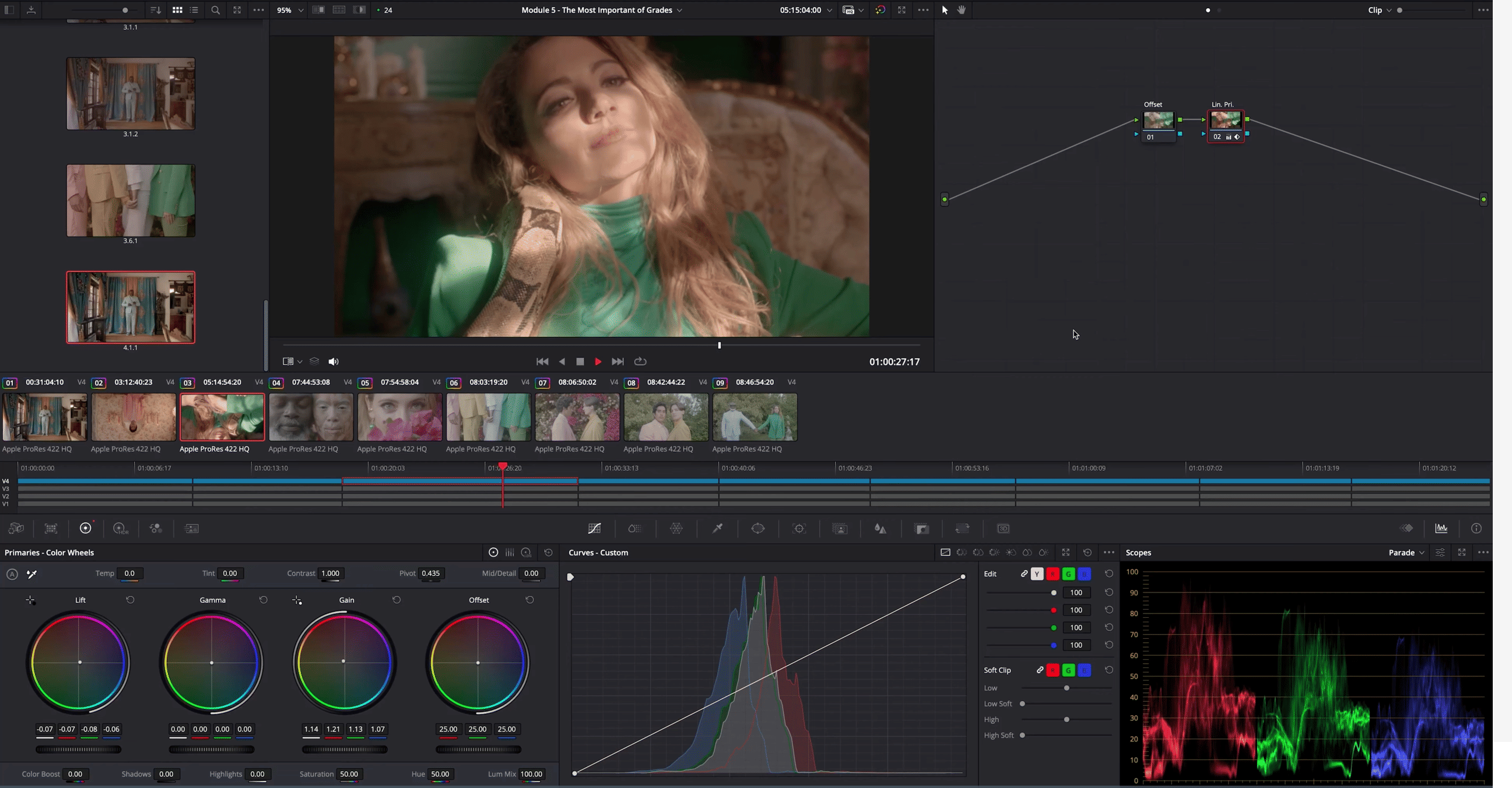Select the Qualifier eyedropper tool
The height and width of the screenshot is (788, 1512).
(717, 529)
